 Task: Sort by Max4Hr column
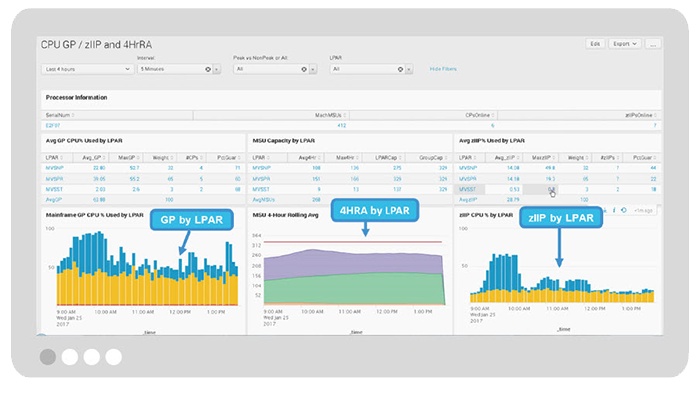coord(347,158)
